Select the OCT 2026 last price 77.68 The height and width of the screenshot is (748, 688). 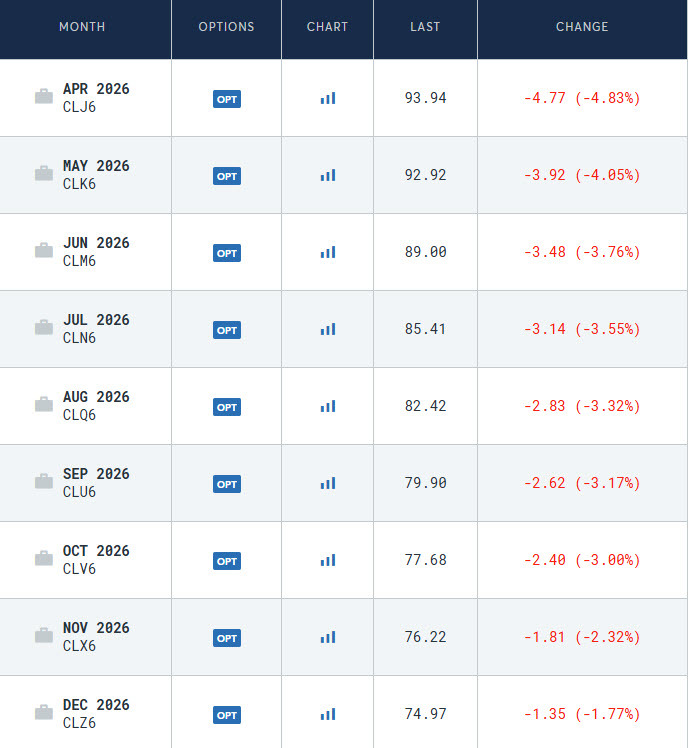point(426,560)
